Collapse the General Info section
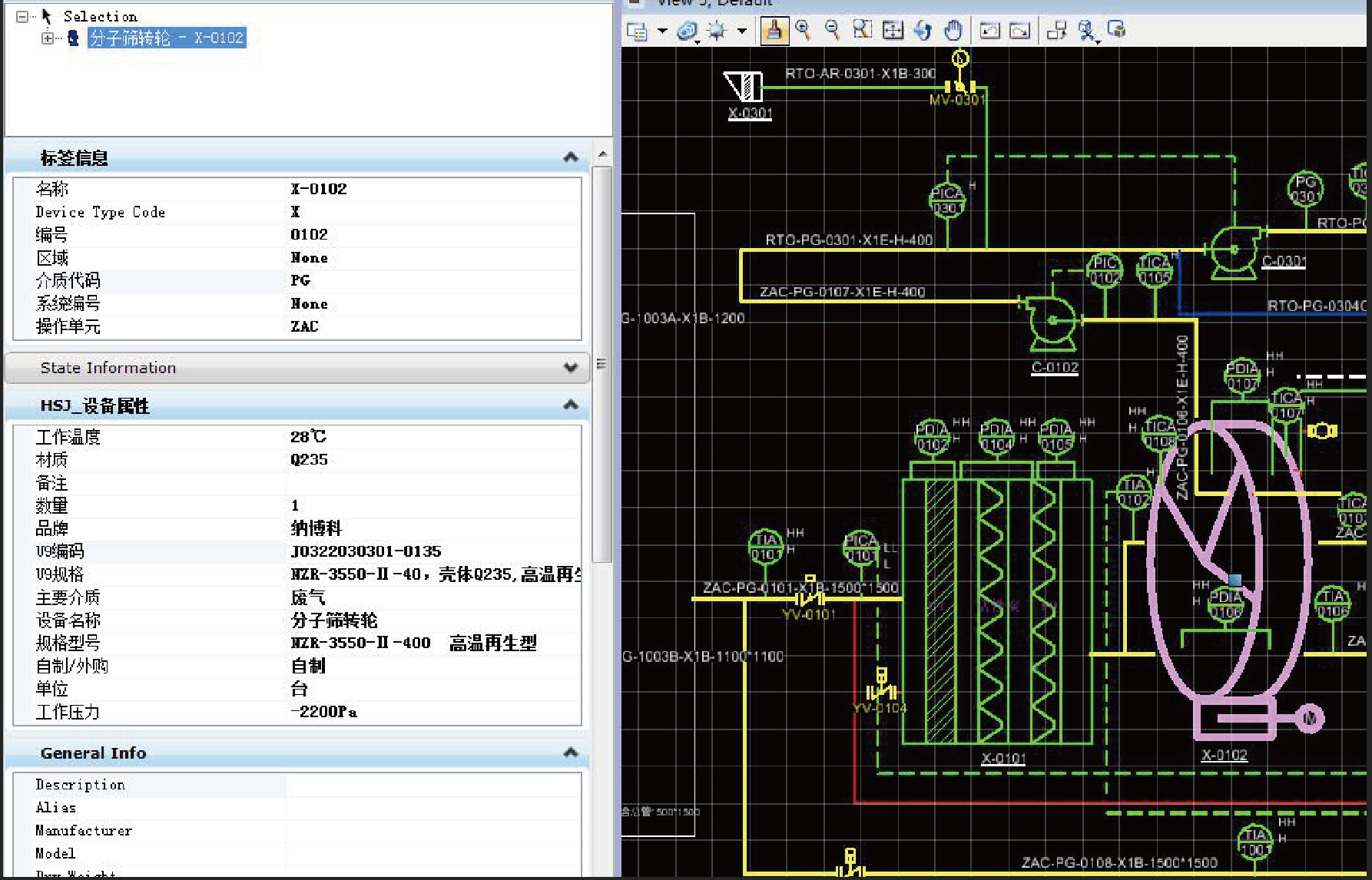 tap(570, 753)
